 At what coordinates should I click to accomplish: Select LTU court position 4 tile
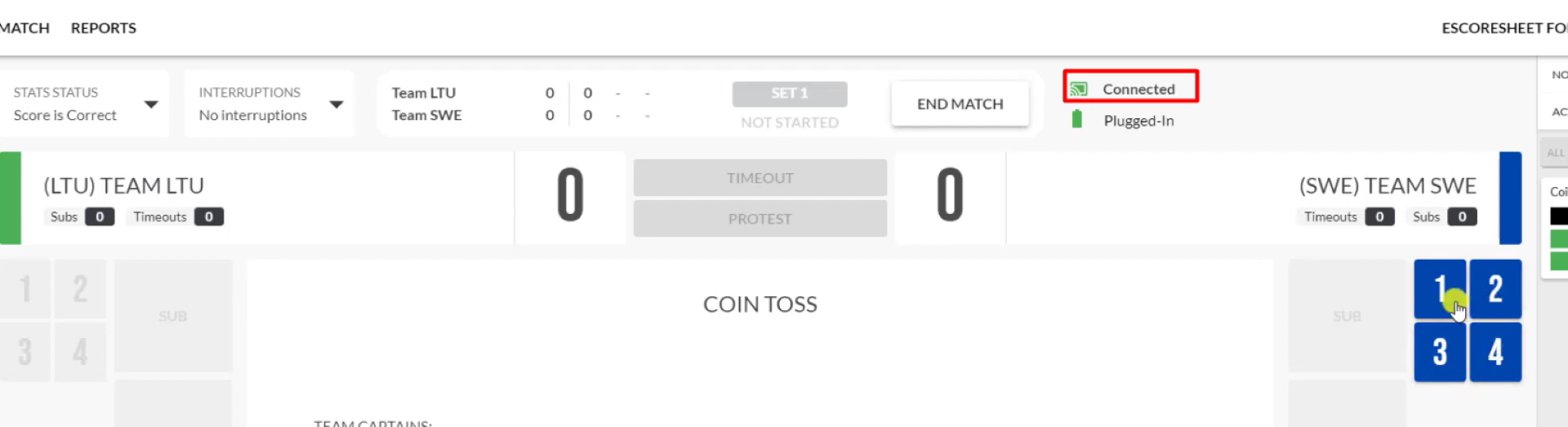click(80, 352)
